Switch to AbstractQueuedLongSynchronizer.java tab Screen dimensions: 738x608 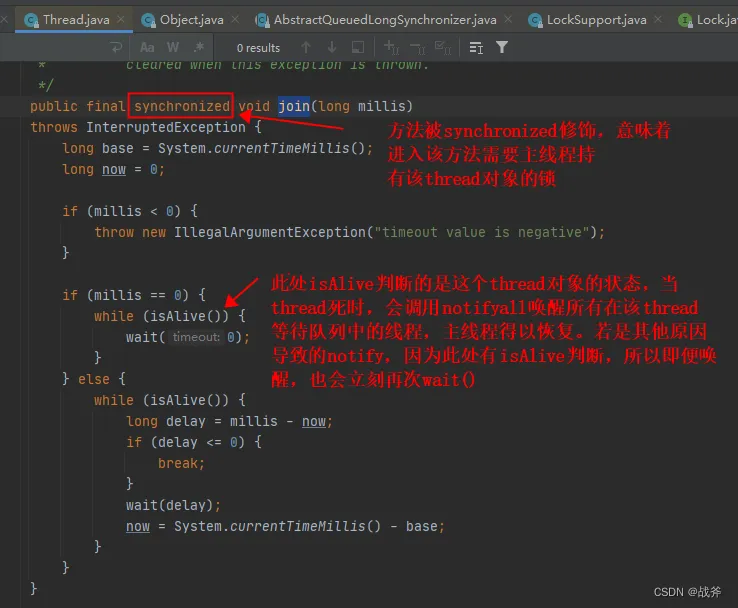coord(385,20)
